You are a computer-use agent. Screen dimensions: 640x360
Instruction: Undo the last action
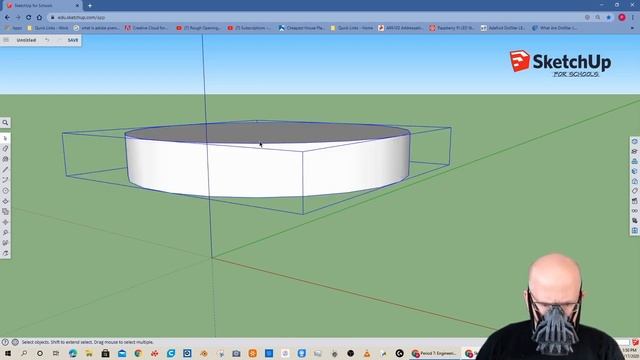point(47,40)
